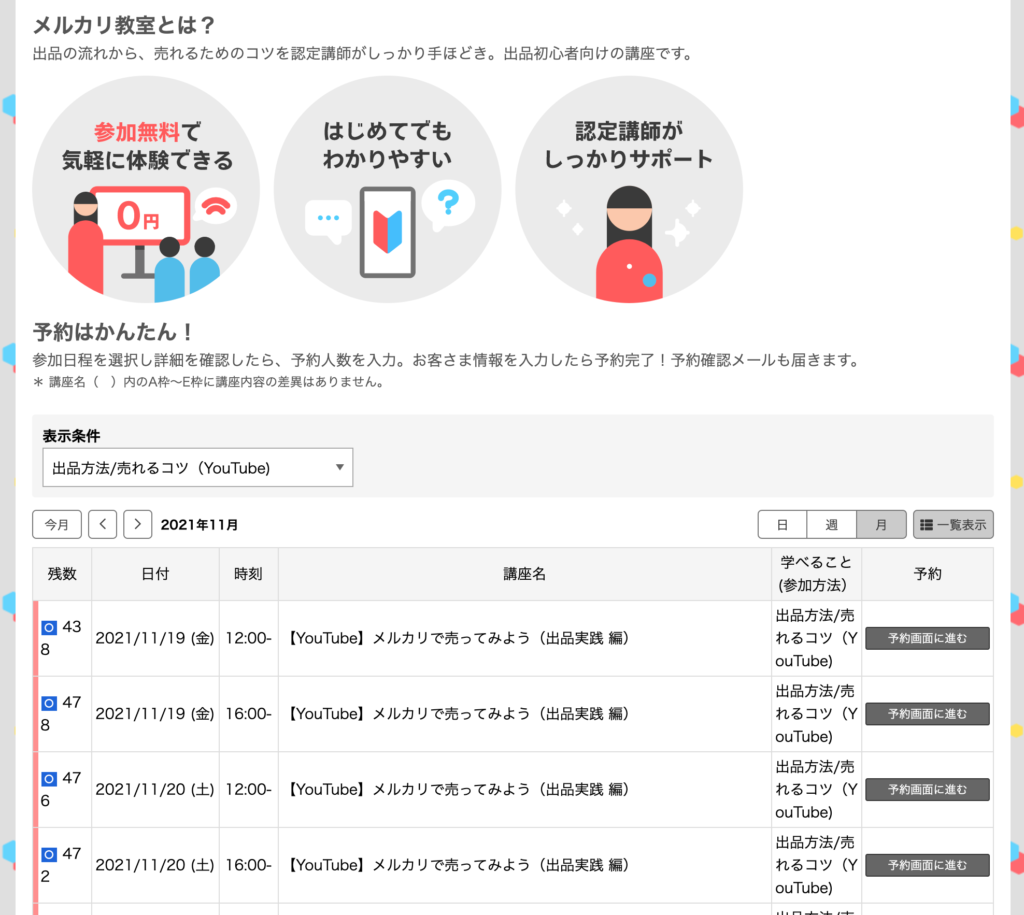Screen dimensions: 1024x915
Task: Show the list view with 一覧表示
Action: [x=953, y=524]
